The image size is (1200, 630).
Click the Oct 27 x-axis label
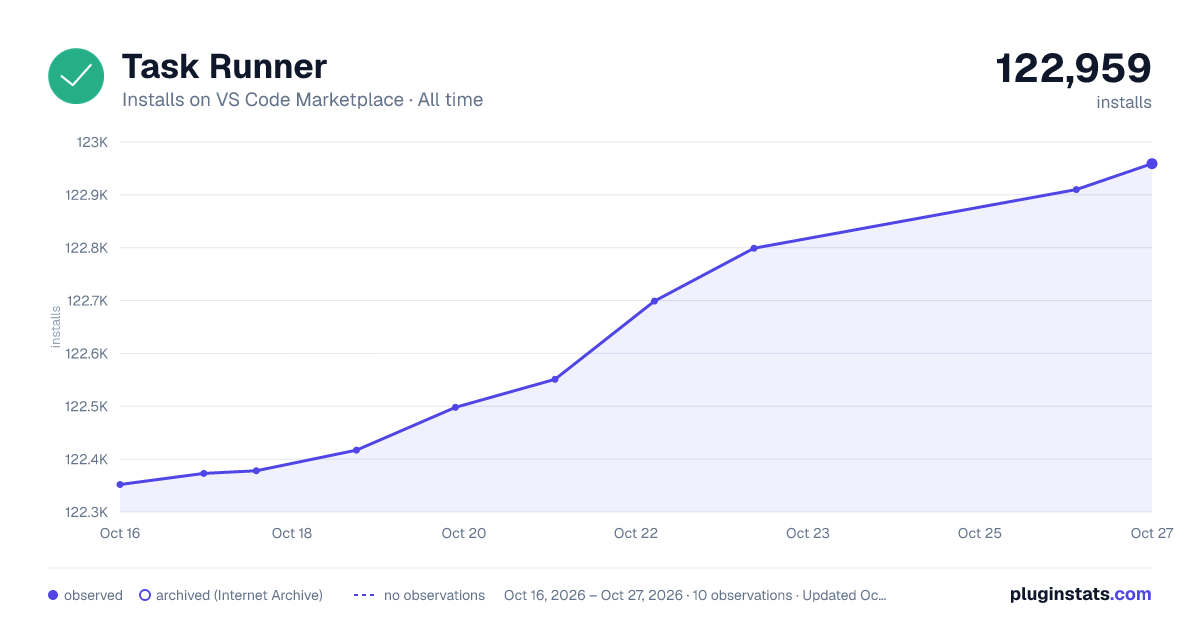coord(1151,533)
